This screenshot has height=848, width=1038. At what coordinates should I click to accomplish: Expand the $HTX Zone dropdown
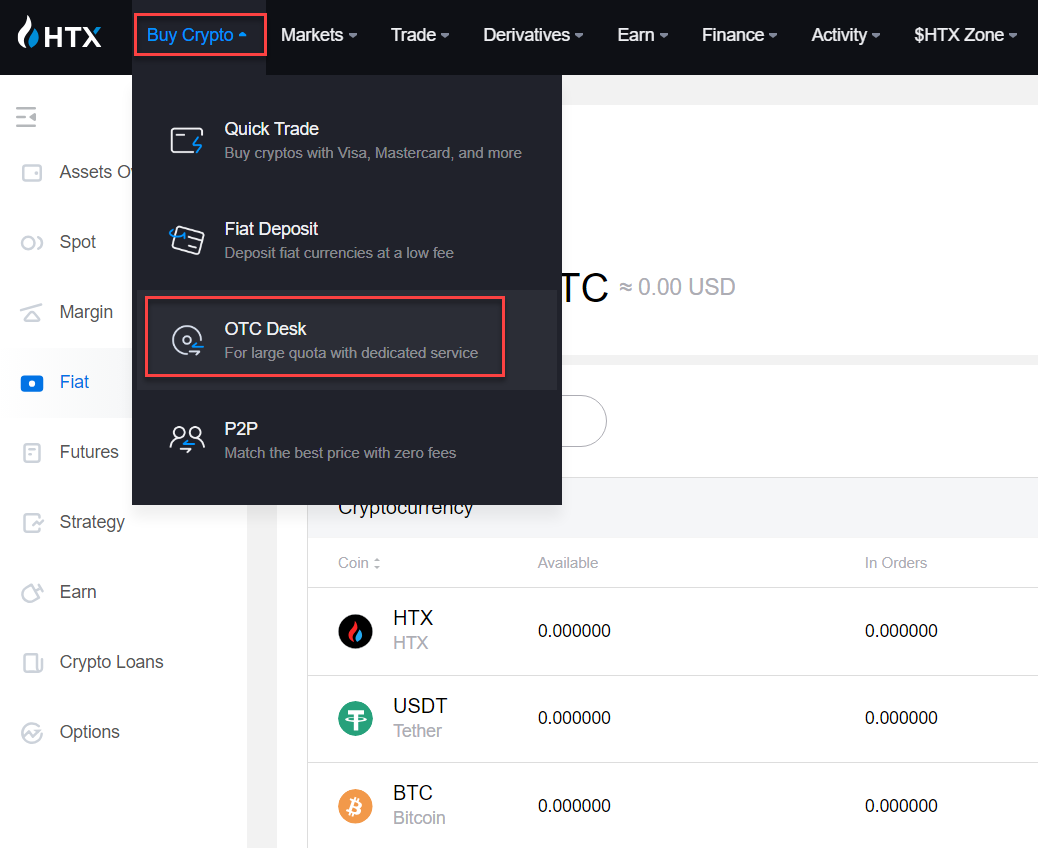point(965,34)
